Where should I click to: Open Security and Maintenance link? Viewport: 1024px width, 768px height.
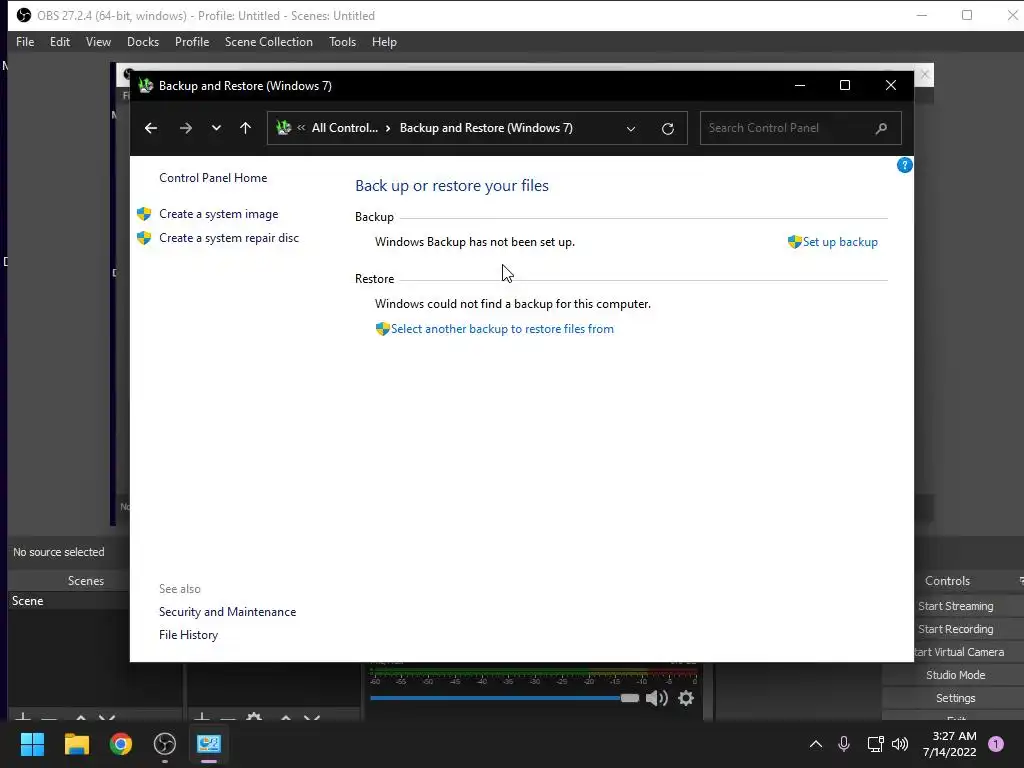tap(227, 612)
